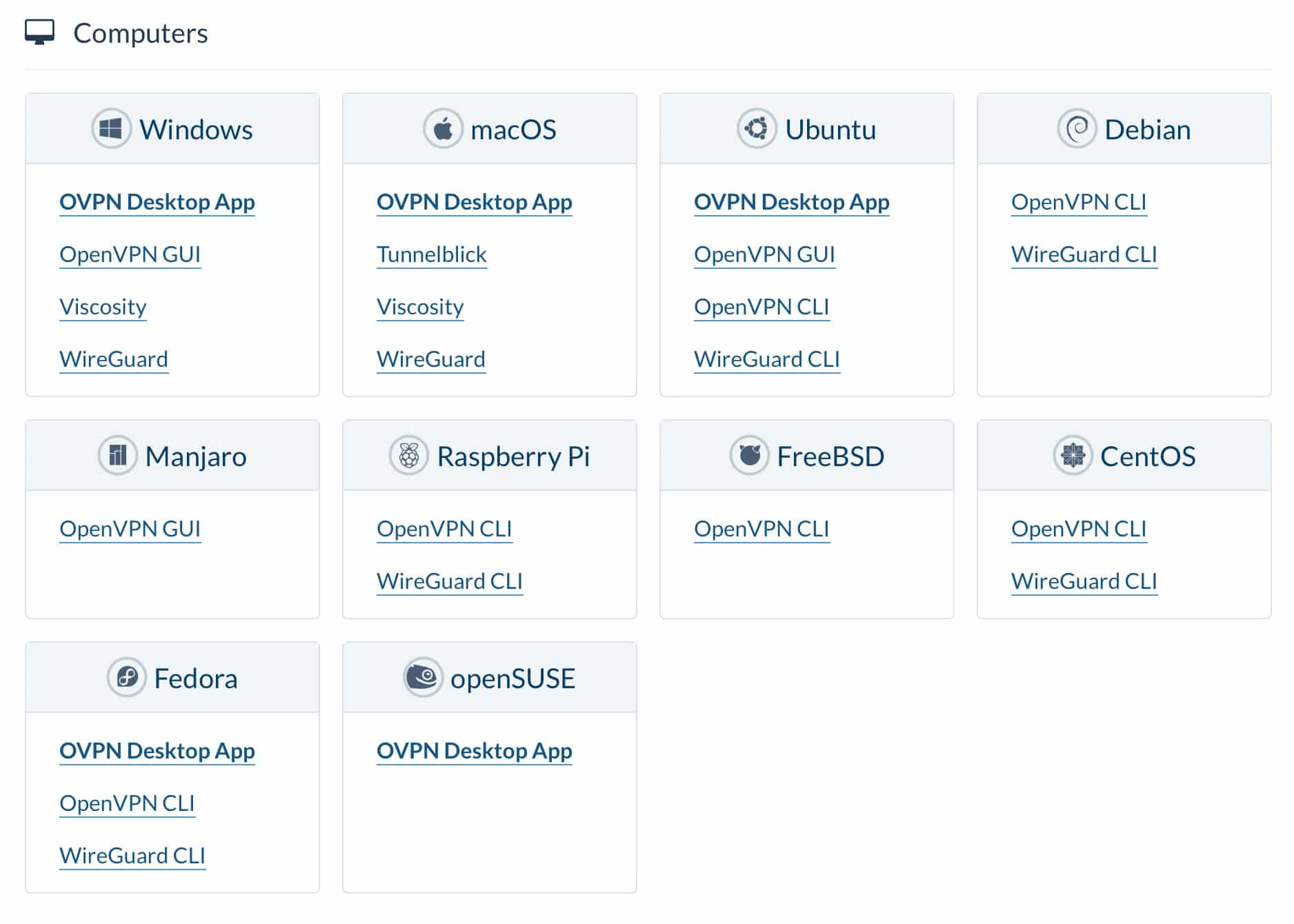Select OpenVPN CLI under Ubuntu
The width and height of the screenshot is (1294, 924).
tap(762, 307)
